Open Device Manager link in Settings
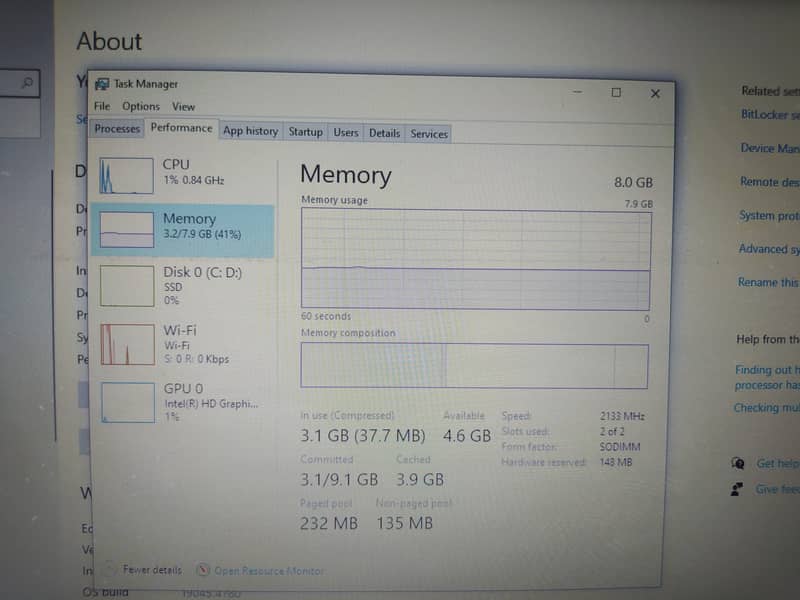This screenshot has width=800, height=600. click(x=770, y=148)
